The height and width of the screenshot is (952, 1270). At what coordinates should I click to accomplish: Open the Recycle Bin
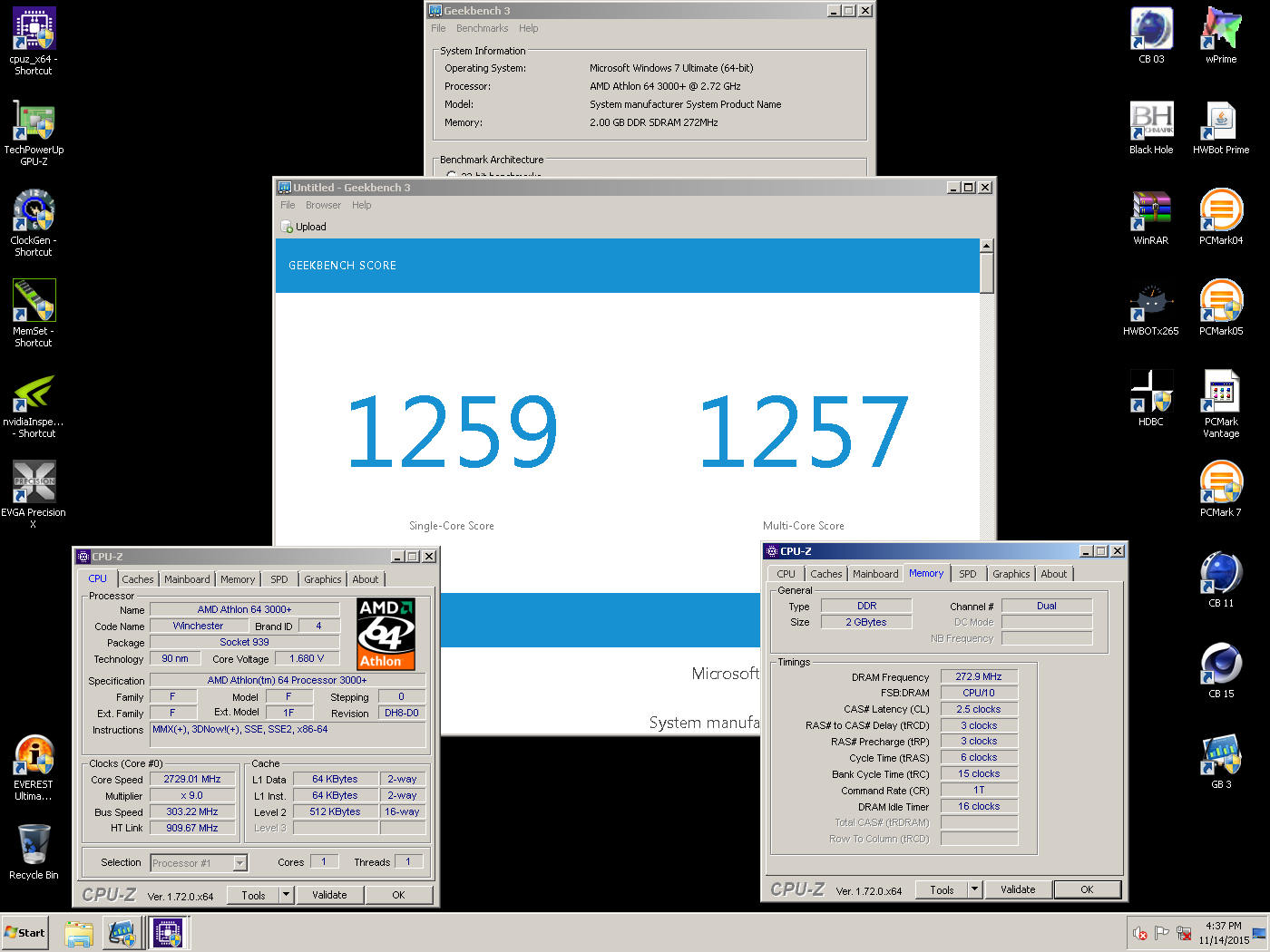click(x=34, y=851)
